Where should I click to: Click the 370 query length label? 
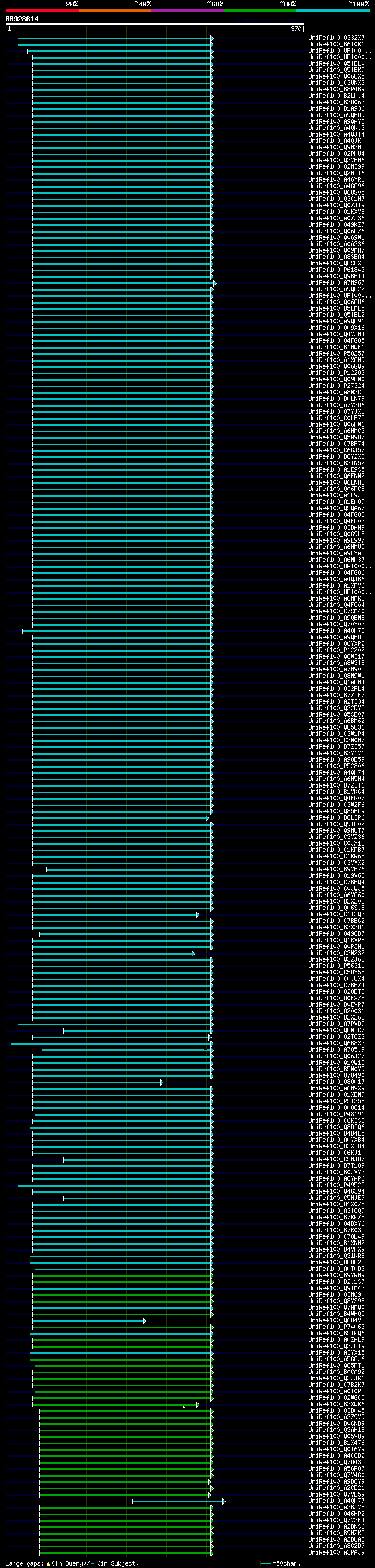[x=296, y=29]
